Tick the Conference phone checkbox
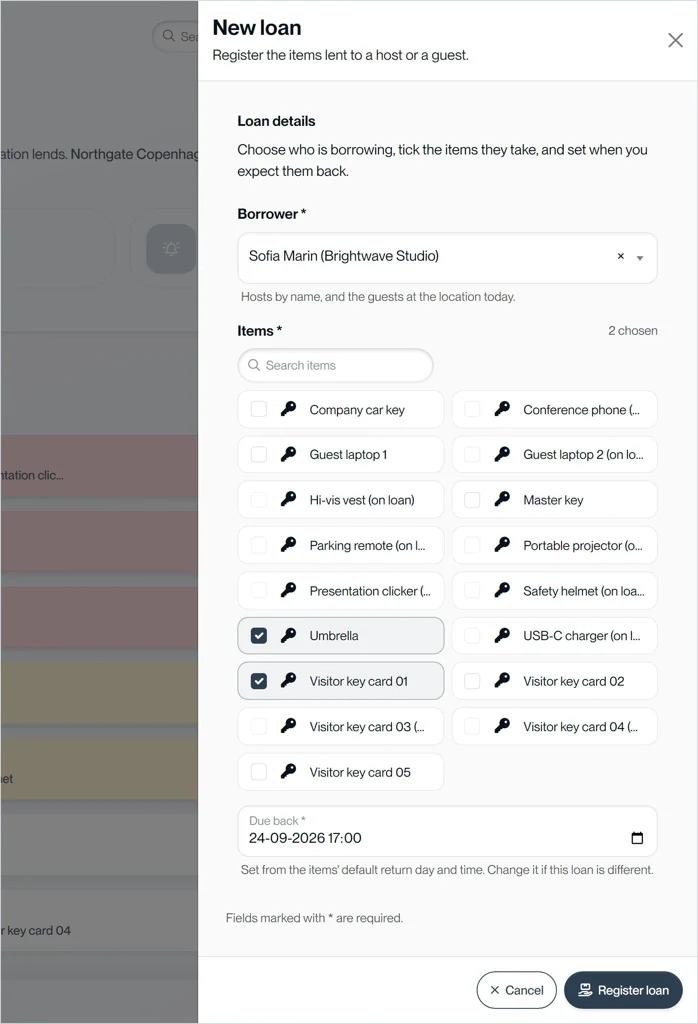This screenshot has height=1024, width=698. (472, 409)
